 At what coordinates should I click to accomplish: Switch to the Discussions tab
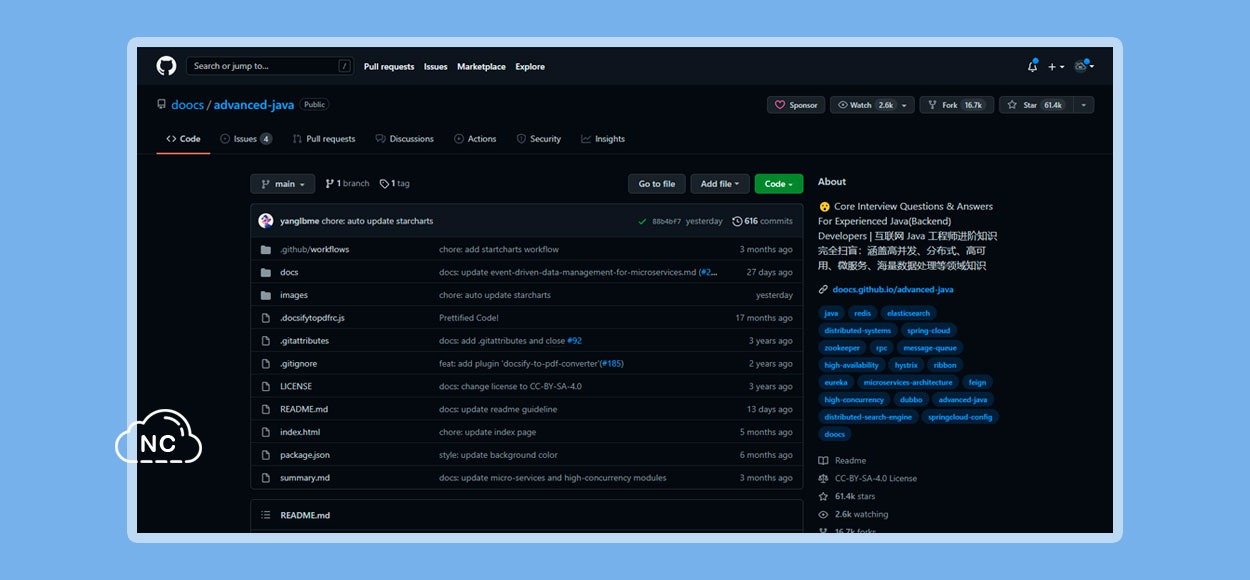(x=405, y=139)
